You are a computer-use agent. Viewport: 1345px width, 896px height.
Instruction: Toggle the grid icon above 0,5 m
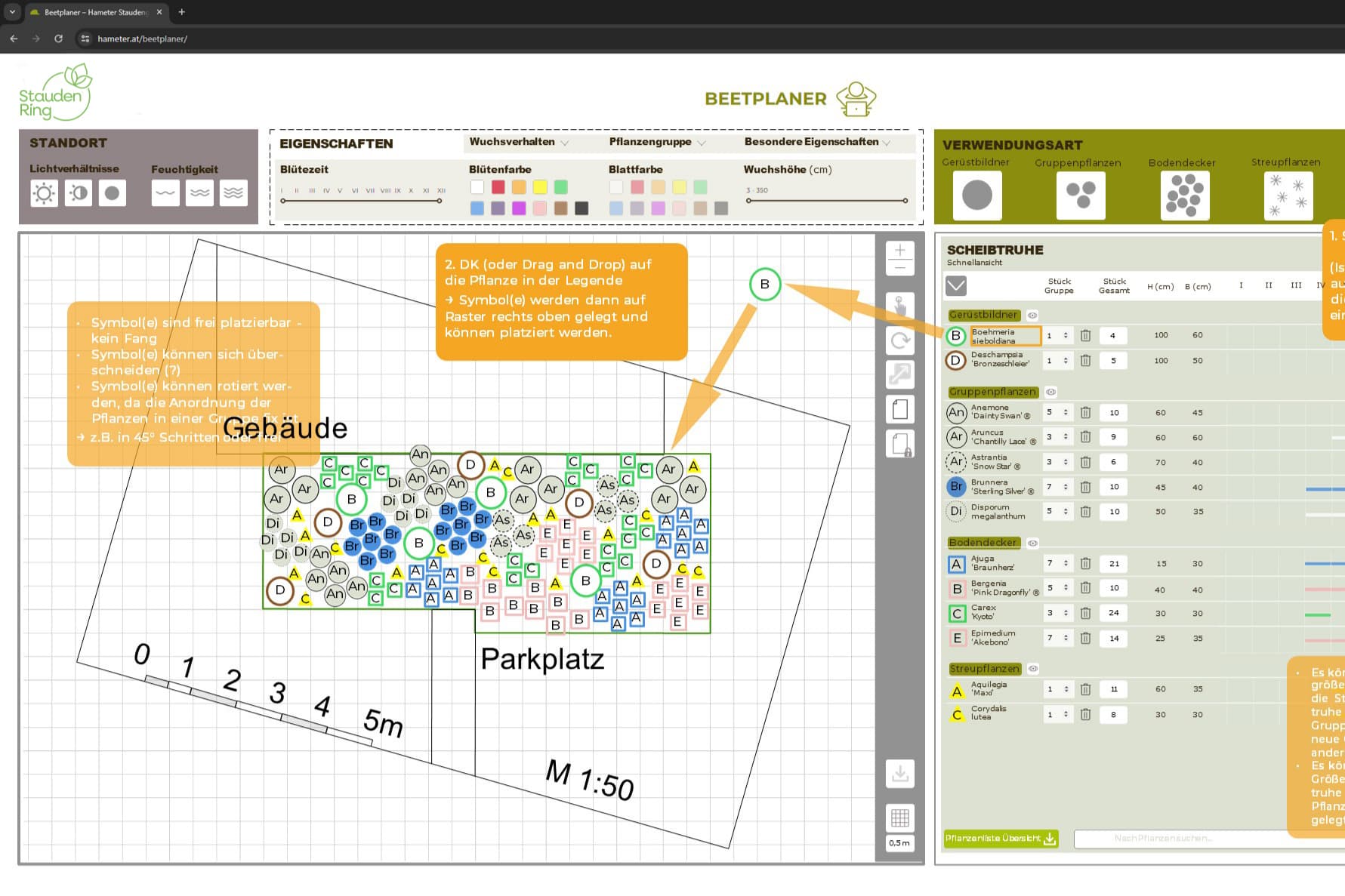point(900,818)
